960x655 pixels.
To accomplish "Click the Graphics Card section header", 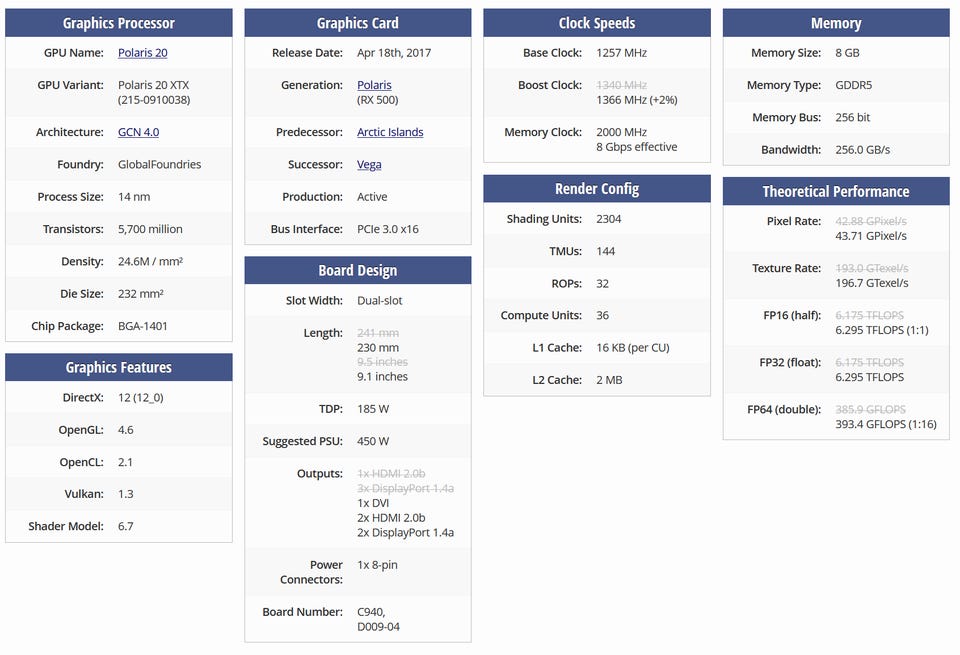I will 358,23.
